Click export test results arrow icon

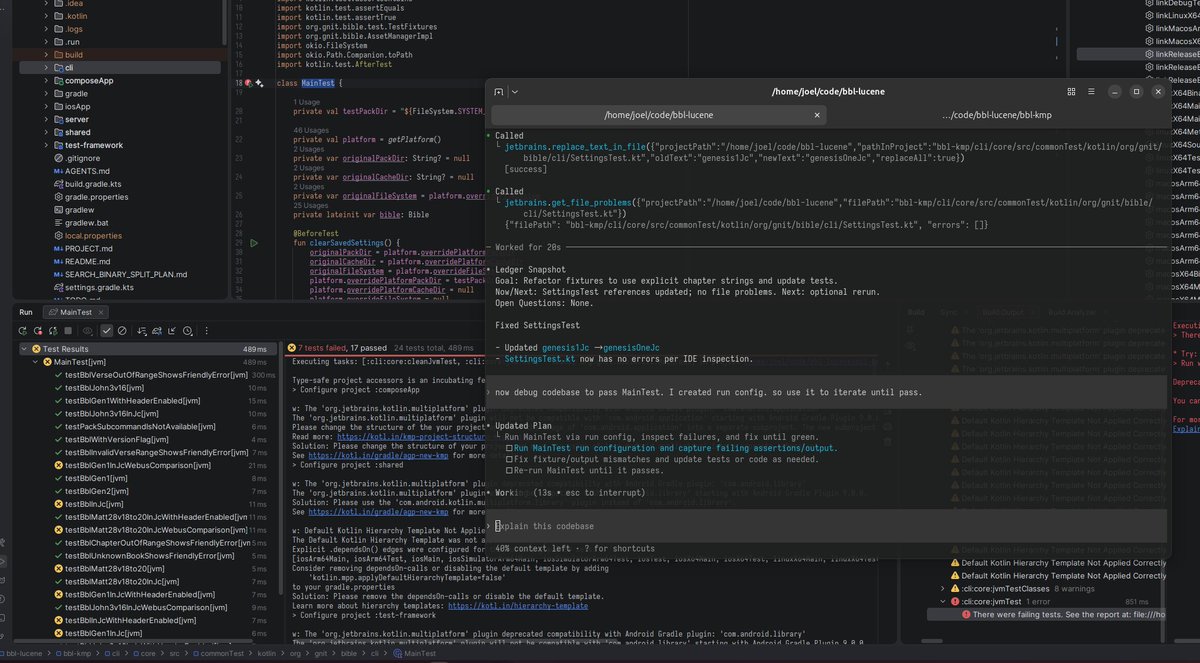[x=172, y=330]
